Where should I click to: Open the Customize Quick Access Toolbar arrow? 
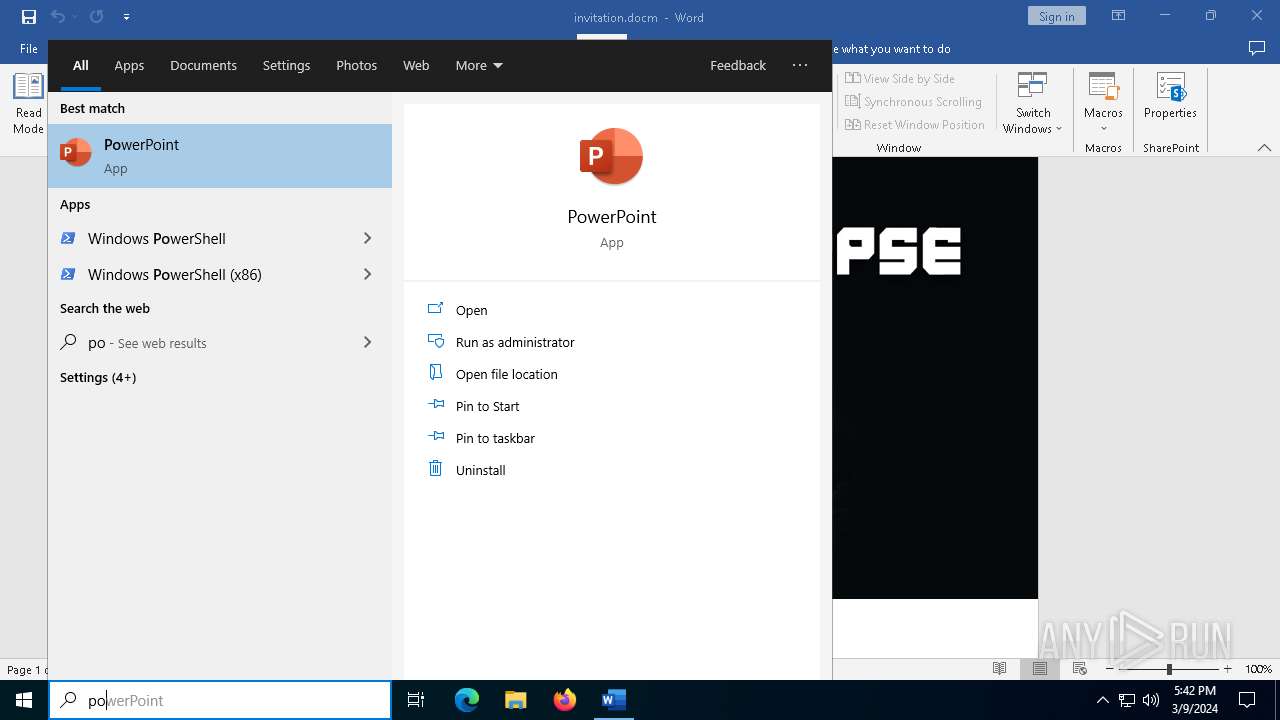click(x=126, y=17)
